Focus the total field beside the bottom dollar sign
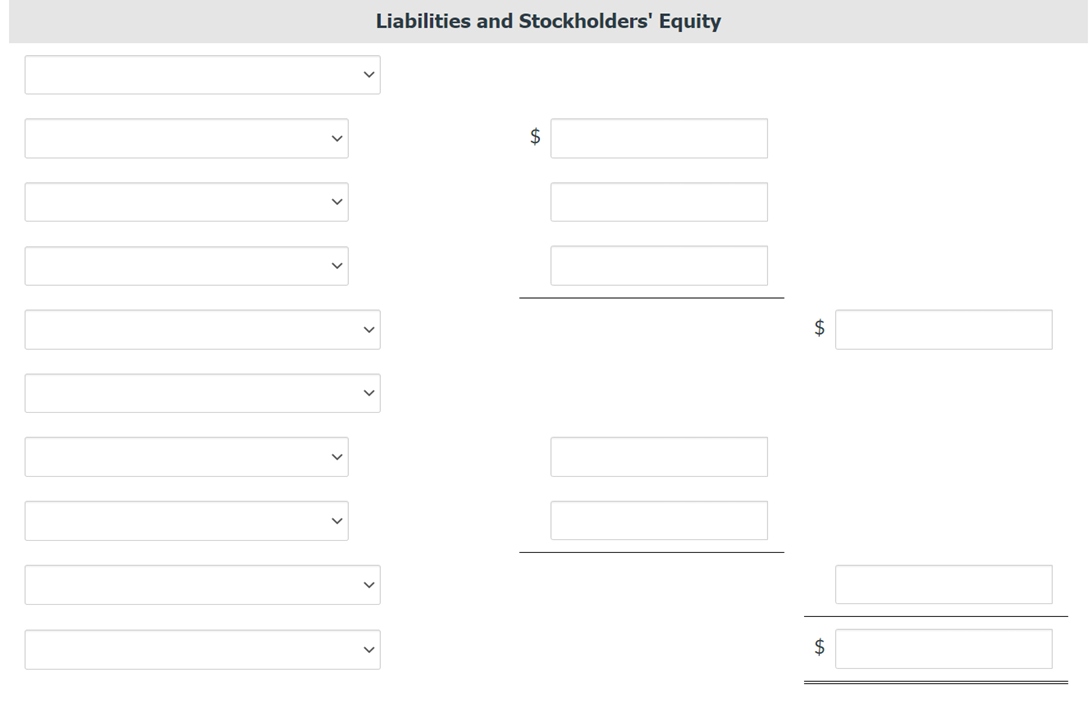Image resolution: width=1090 pixels, height=707 pixels. [944, 648]
